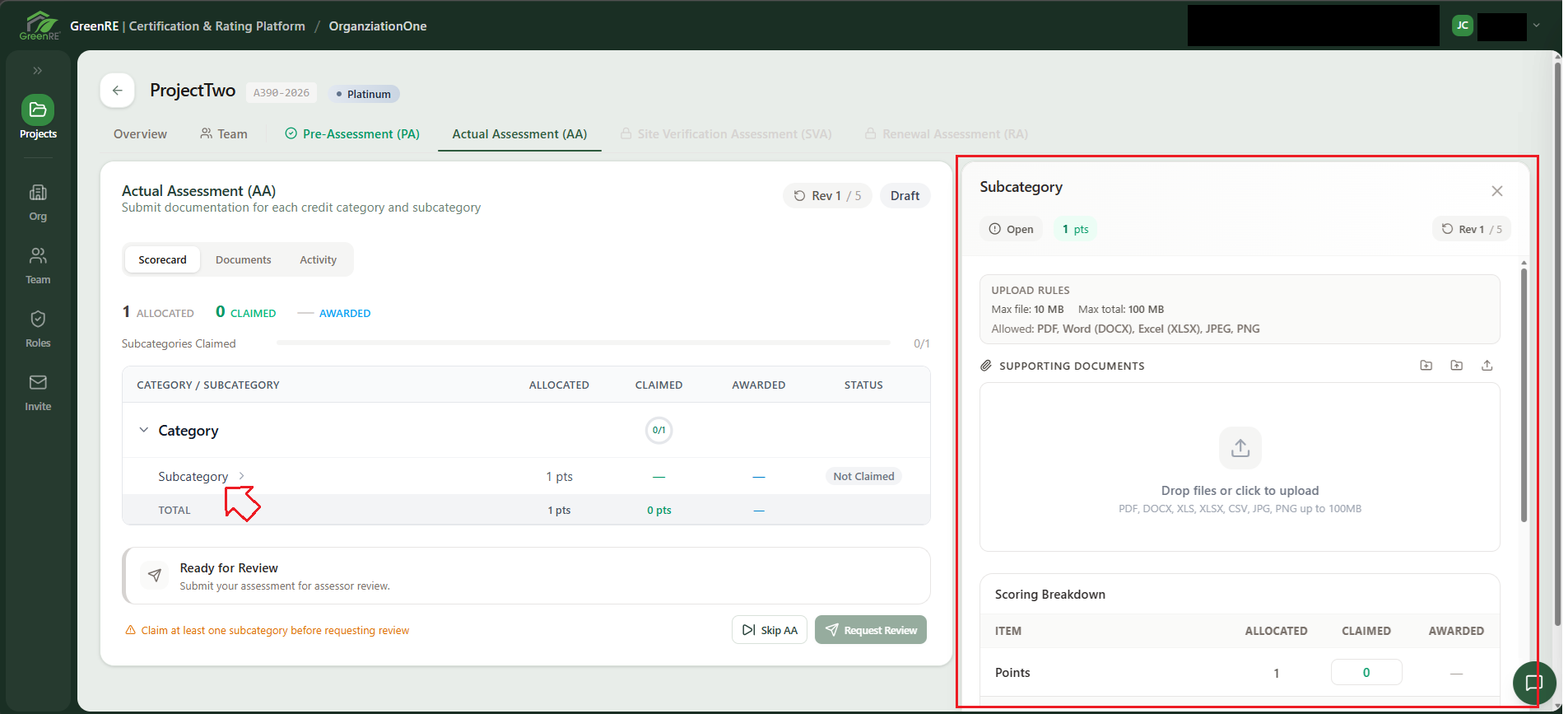The width and height of the screenshot is (1568, 714).
Task: Click the A390-2026 project code
Action: click(281, 93)
